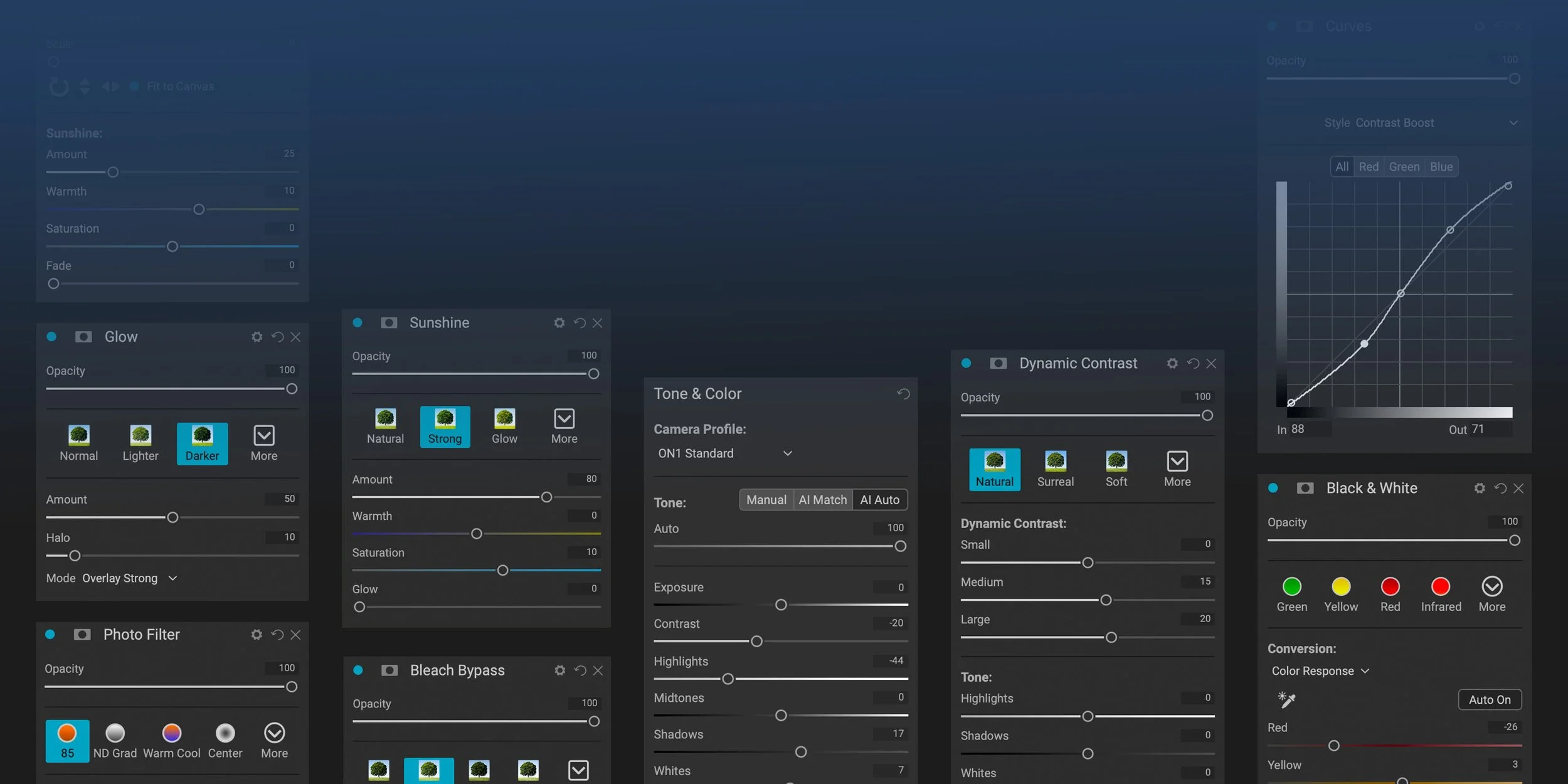Expand More presets in Glow panel
The width and height of the screenshot is (1568, 784).
pyautogui.click(x=264, y=444)
